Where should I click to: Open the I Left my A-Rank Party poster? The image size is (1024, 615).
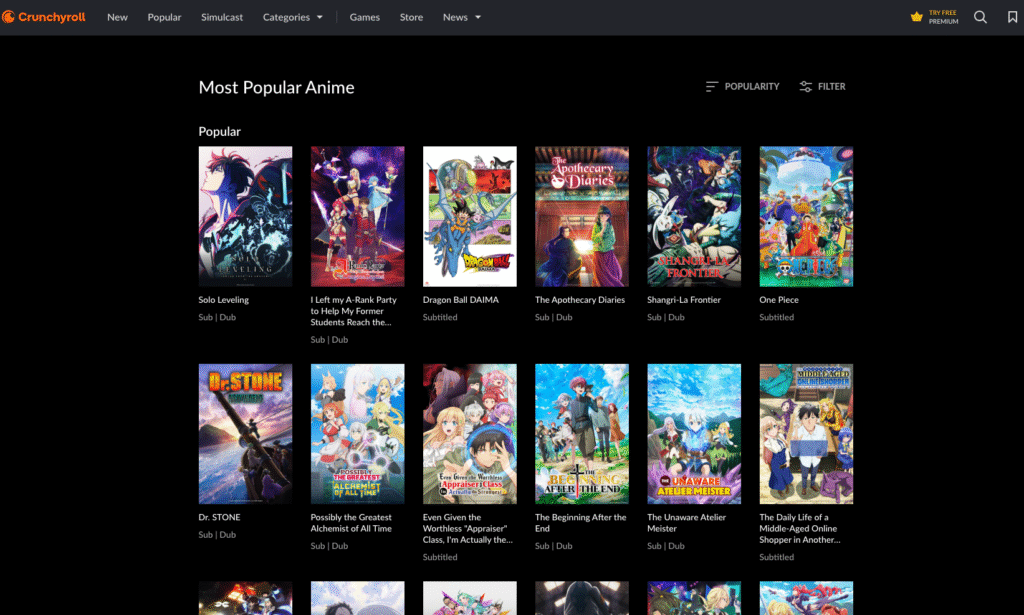click(358, 216)
